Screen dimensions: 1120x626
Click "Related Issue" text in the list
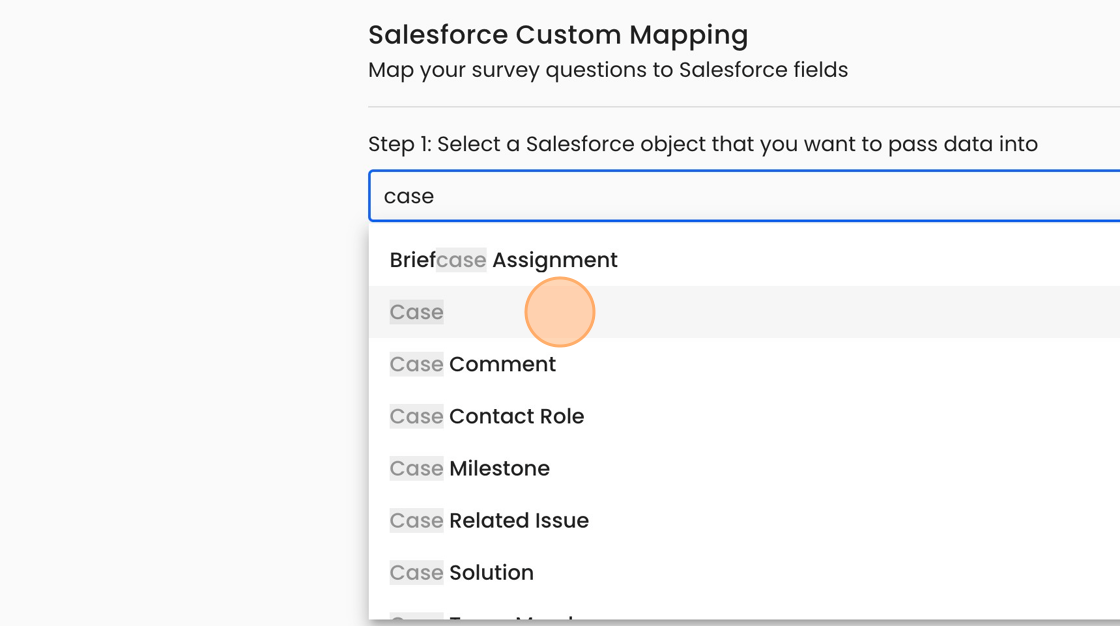pos(519,520)
